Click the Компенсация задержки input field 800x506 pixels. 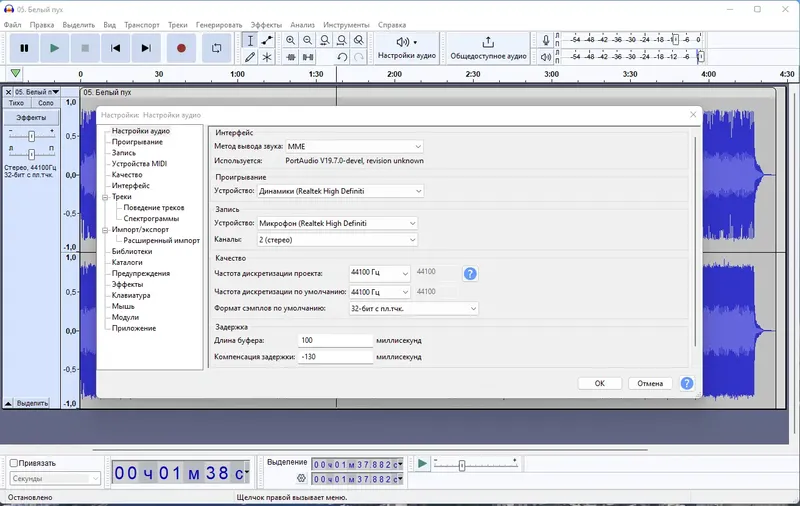335,357
